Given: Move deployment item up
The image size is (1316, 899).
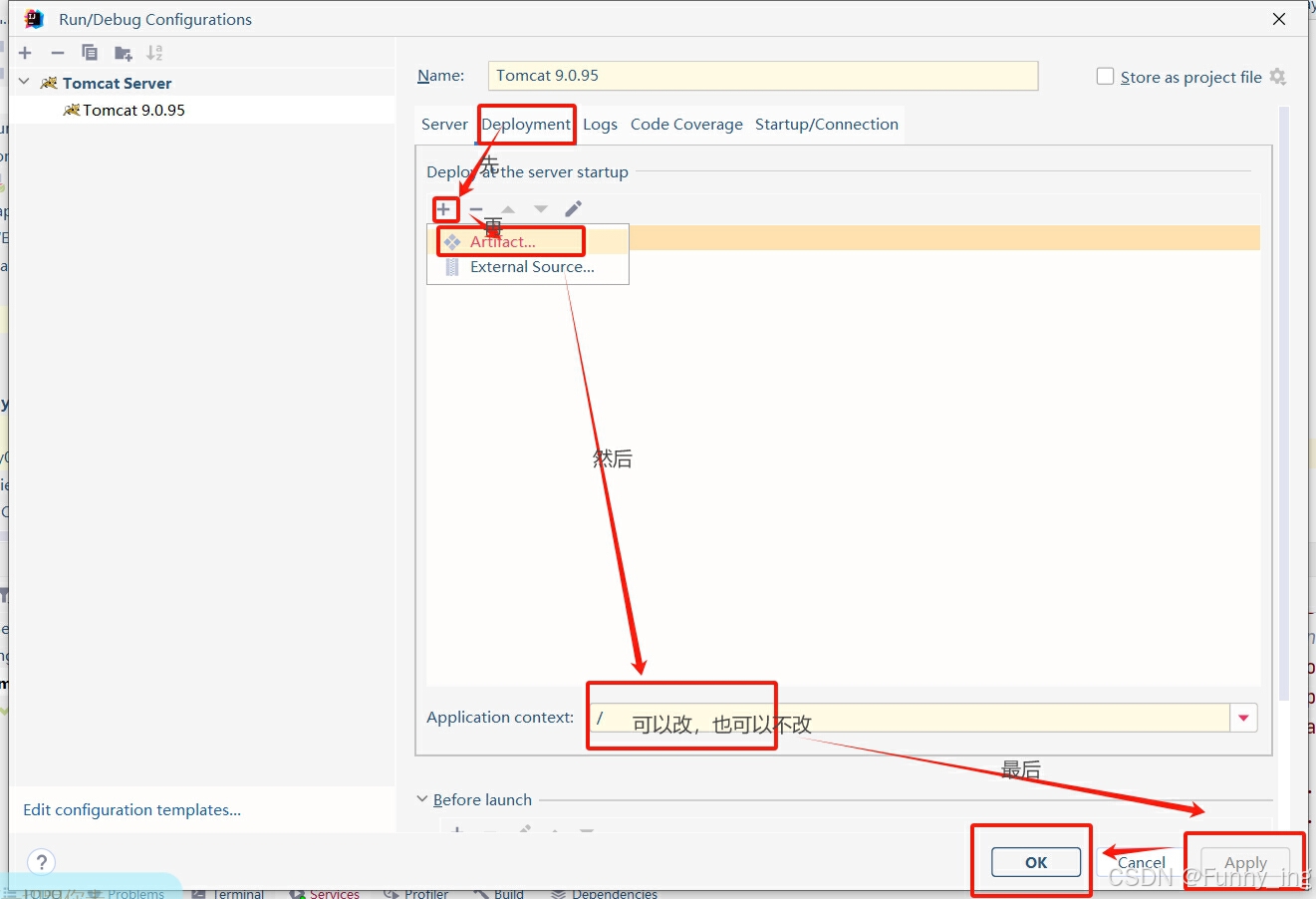Looking at the screenshot, I should coord(508,209).
